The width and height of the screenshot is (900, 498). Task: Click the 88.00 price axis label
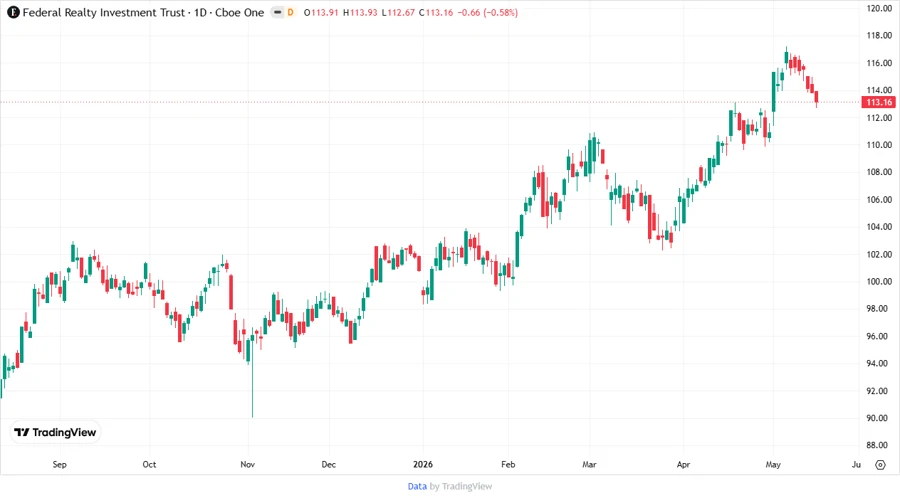(879, 445)
